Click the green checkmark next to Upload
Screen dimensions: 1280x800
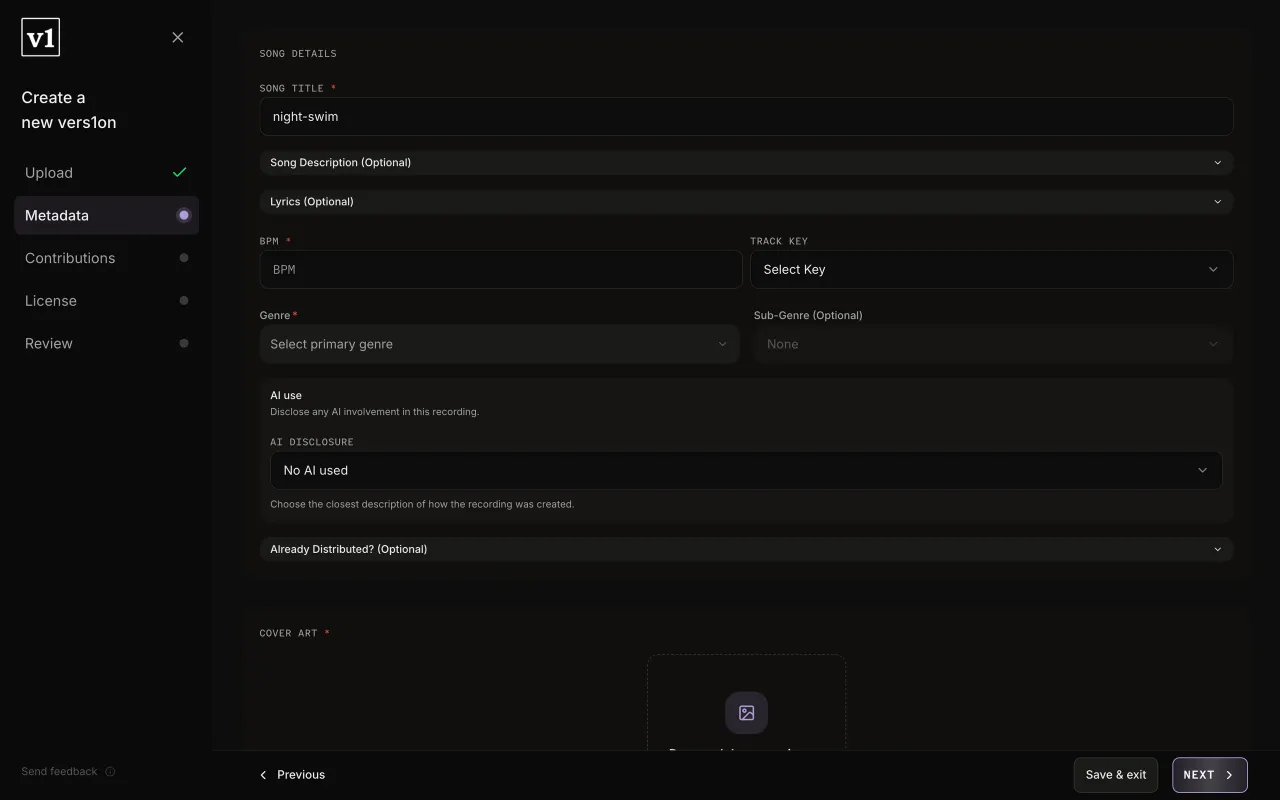[180, 172]
